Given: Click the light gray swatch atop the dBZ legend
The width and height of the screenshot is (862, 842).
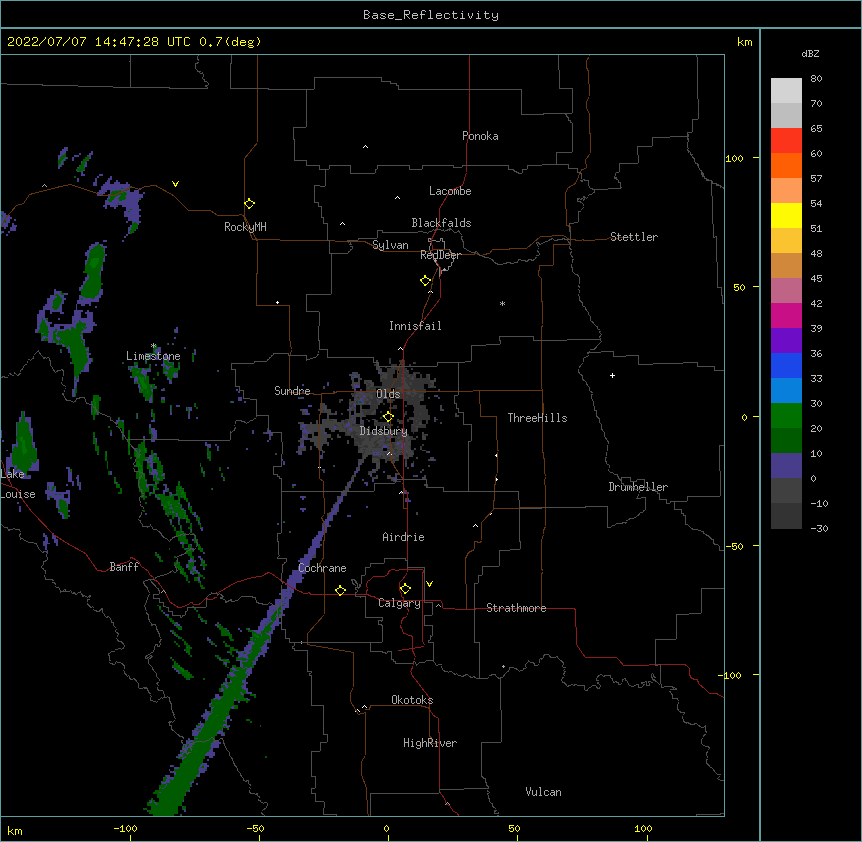Looking at the screenshot, I should (x=786, y=90).
